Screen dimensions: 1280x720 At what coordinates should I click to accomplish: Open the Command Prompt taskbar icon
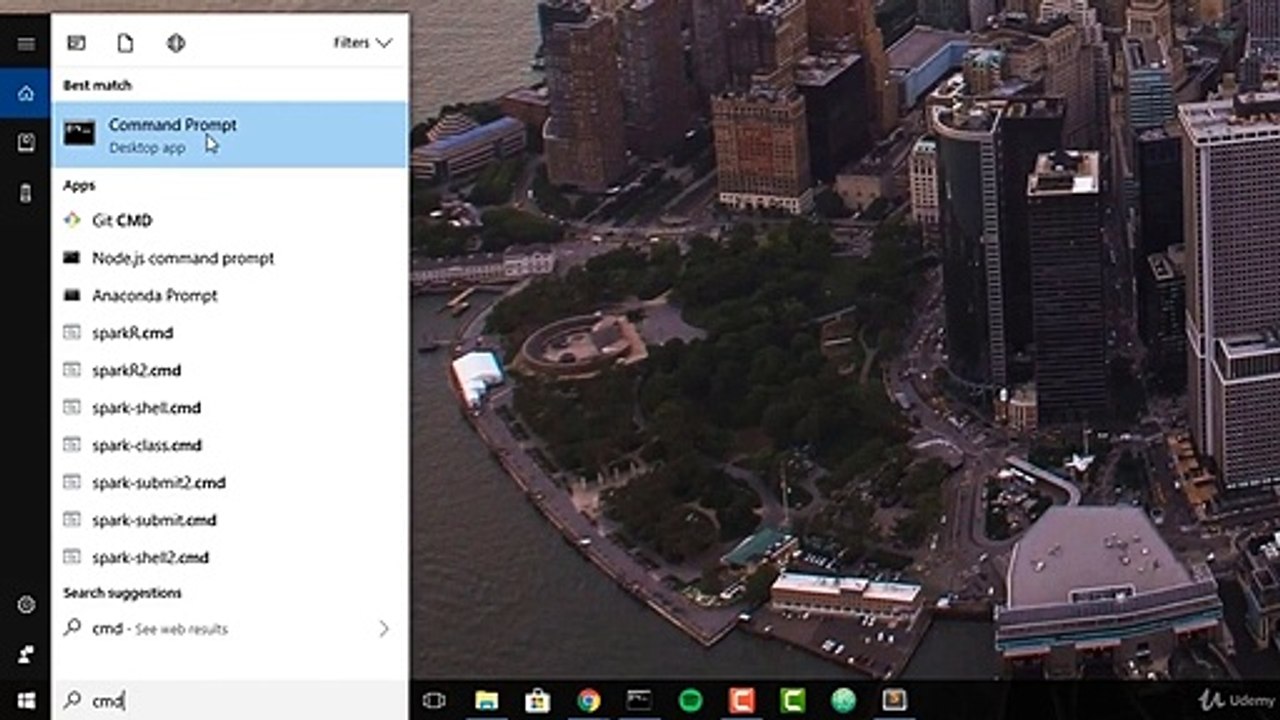[639, 701]
